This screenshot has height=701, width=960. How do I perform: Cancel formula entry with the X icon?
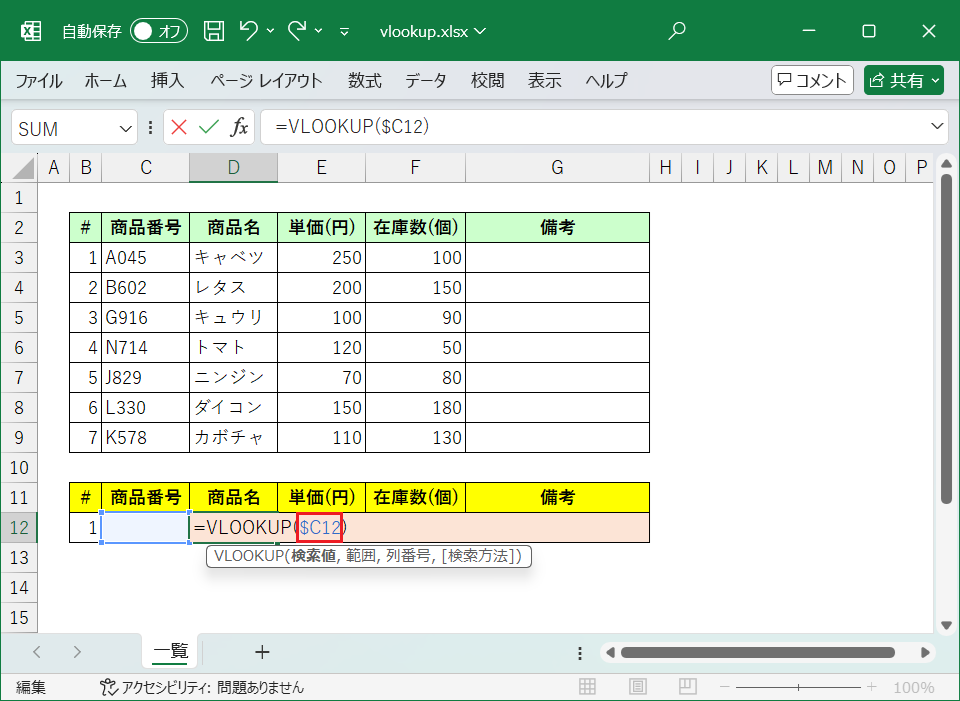tap(179, 127)
